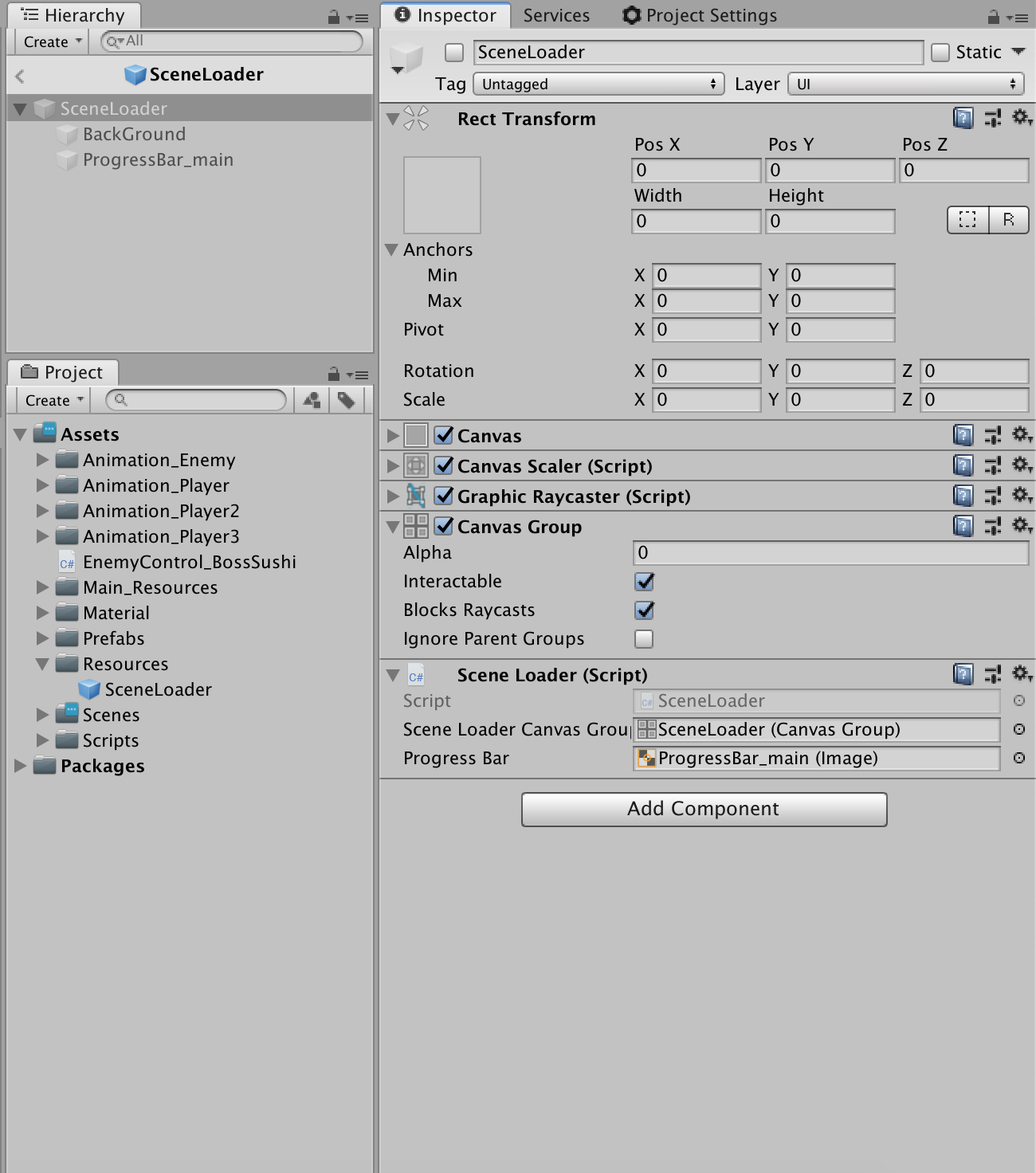Open Canvas component gear menu

coord(1022,434)
